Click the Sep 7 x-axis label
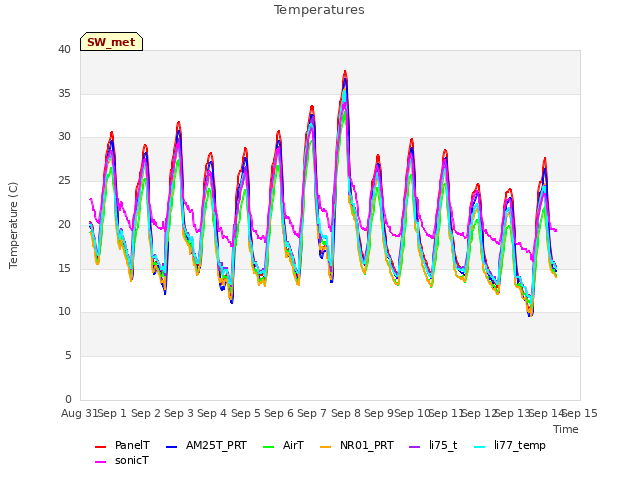Screen dimensions: 640x480 (x=312, y=413)
